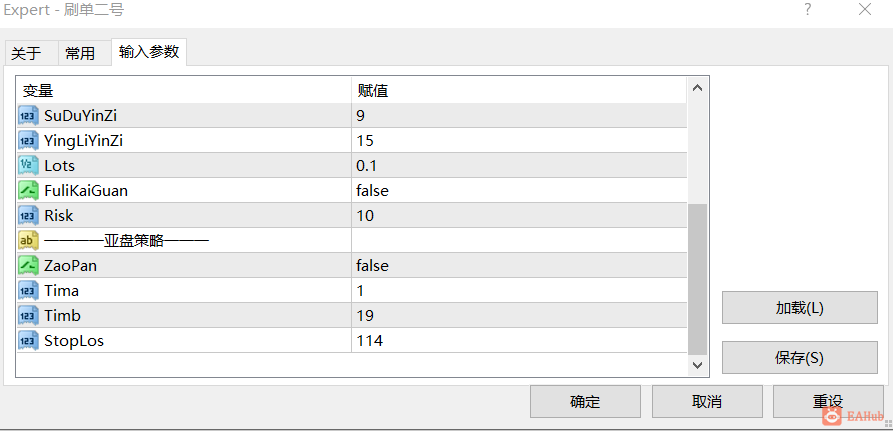Click the help question mark in title bar
Screen dimensions: 893x431
point(808,9)
